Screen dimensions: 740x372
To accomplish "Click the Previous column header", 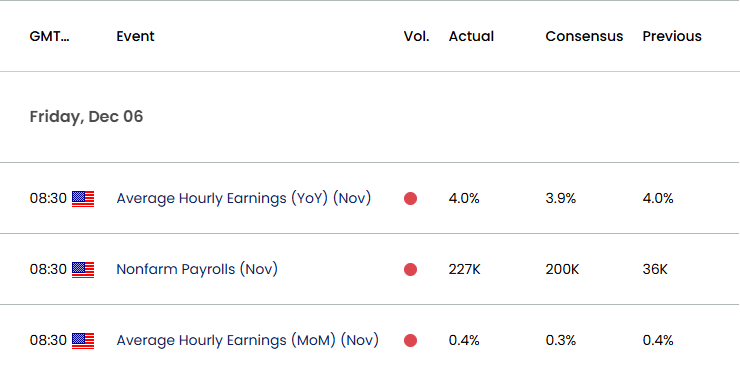I will click(x=672, y=36).
